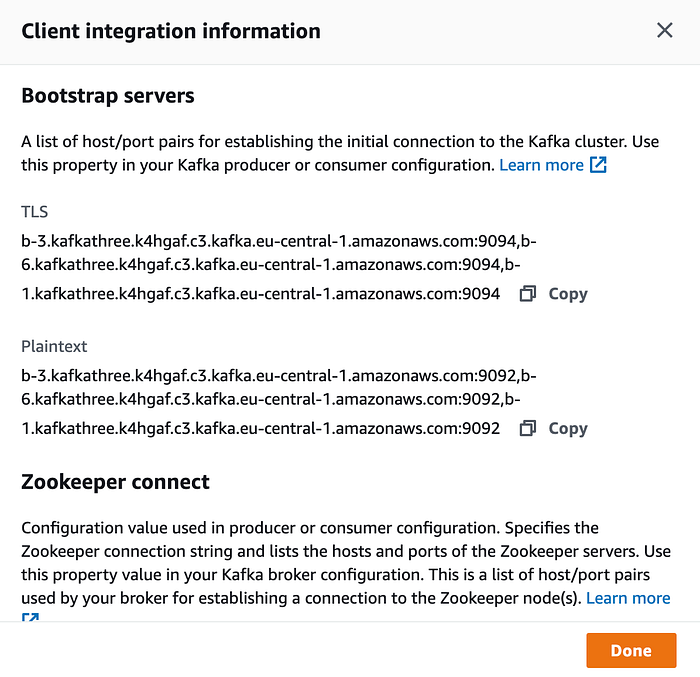700x677 pixels.
Task: Click the Copy label for TLS servers
Action: click(567, 294)
